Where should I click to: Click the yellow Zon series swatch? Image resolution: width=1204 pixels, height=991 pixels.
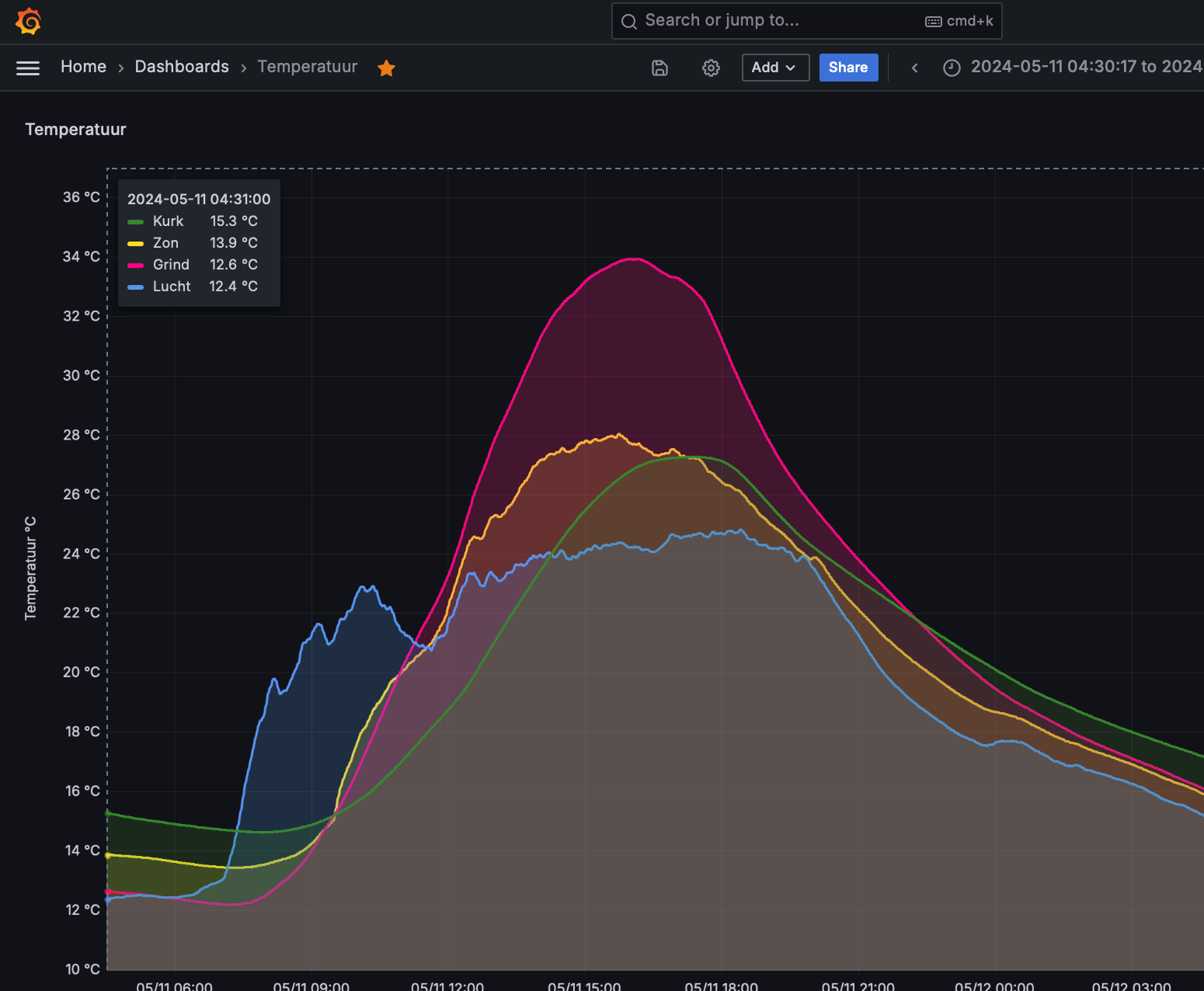point(136,244)
